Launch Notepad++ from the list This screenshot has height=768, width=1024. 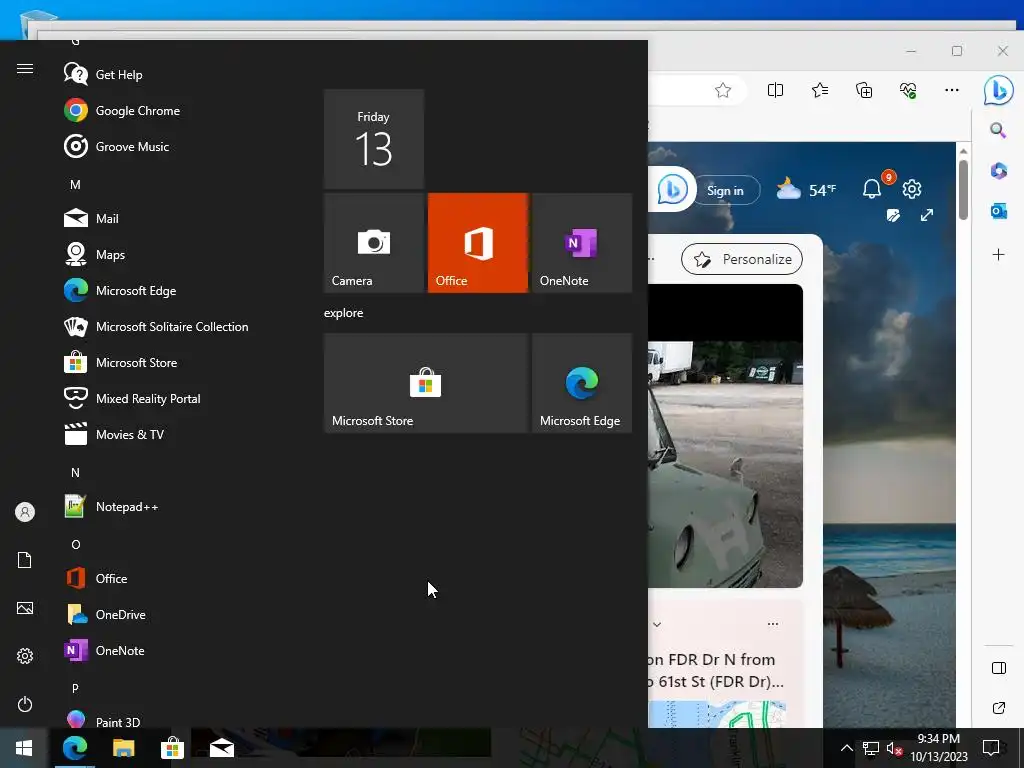(157, 506)
